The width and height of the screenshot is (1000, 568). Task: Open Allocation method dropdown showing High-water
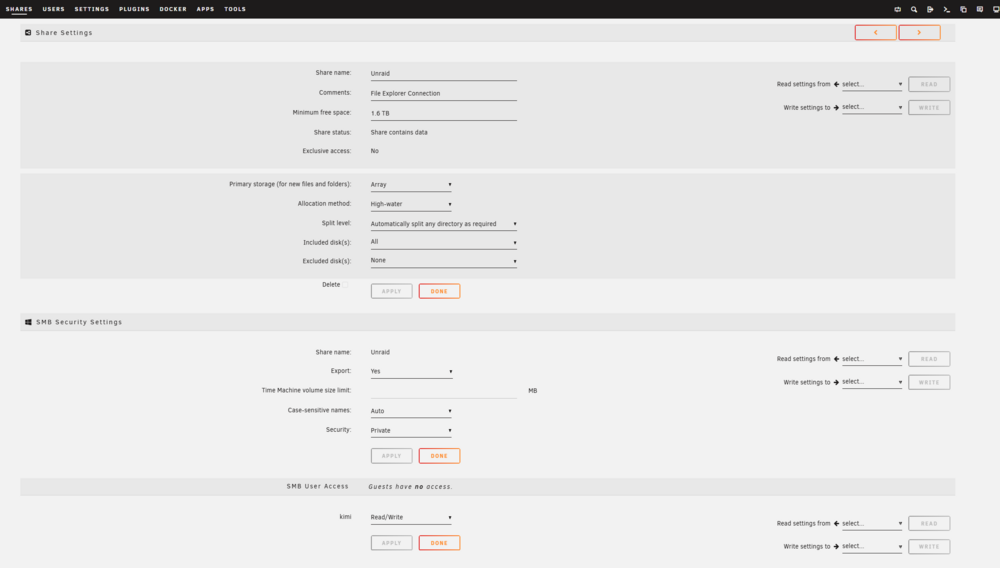click(411, 204)
